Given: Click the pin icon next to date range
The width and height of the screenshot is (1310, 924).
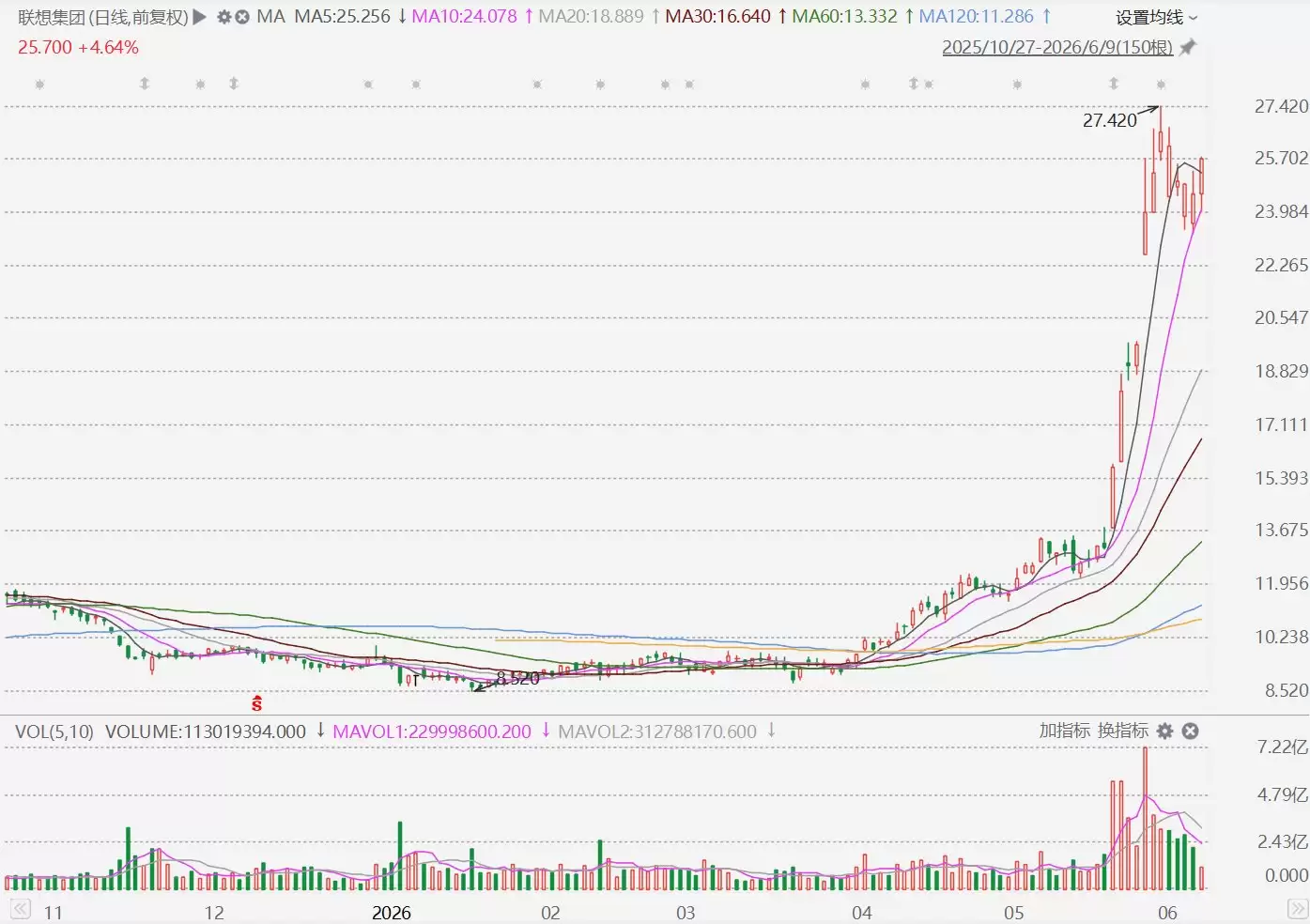Looking at the screenshot, I should coord(1188,47).
